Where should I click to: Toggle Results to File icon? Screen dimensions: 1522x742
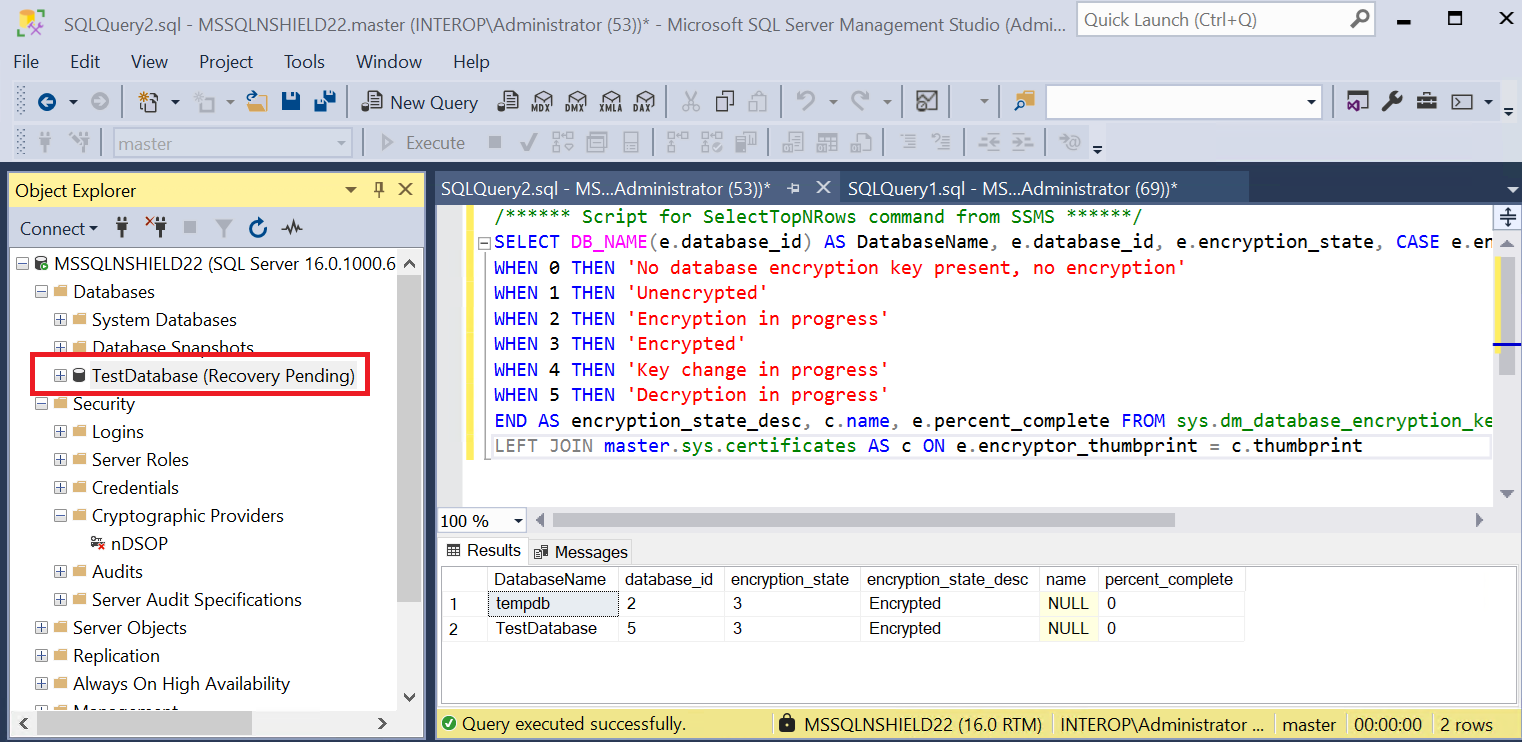coord(861,143)
